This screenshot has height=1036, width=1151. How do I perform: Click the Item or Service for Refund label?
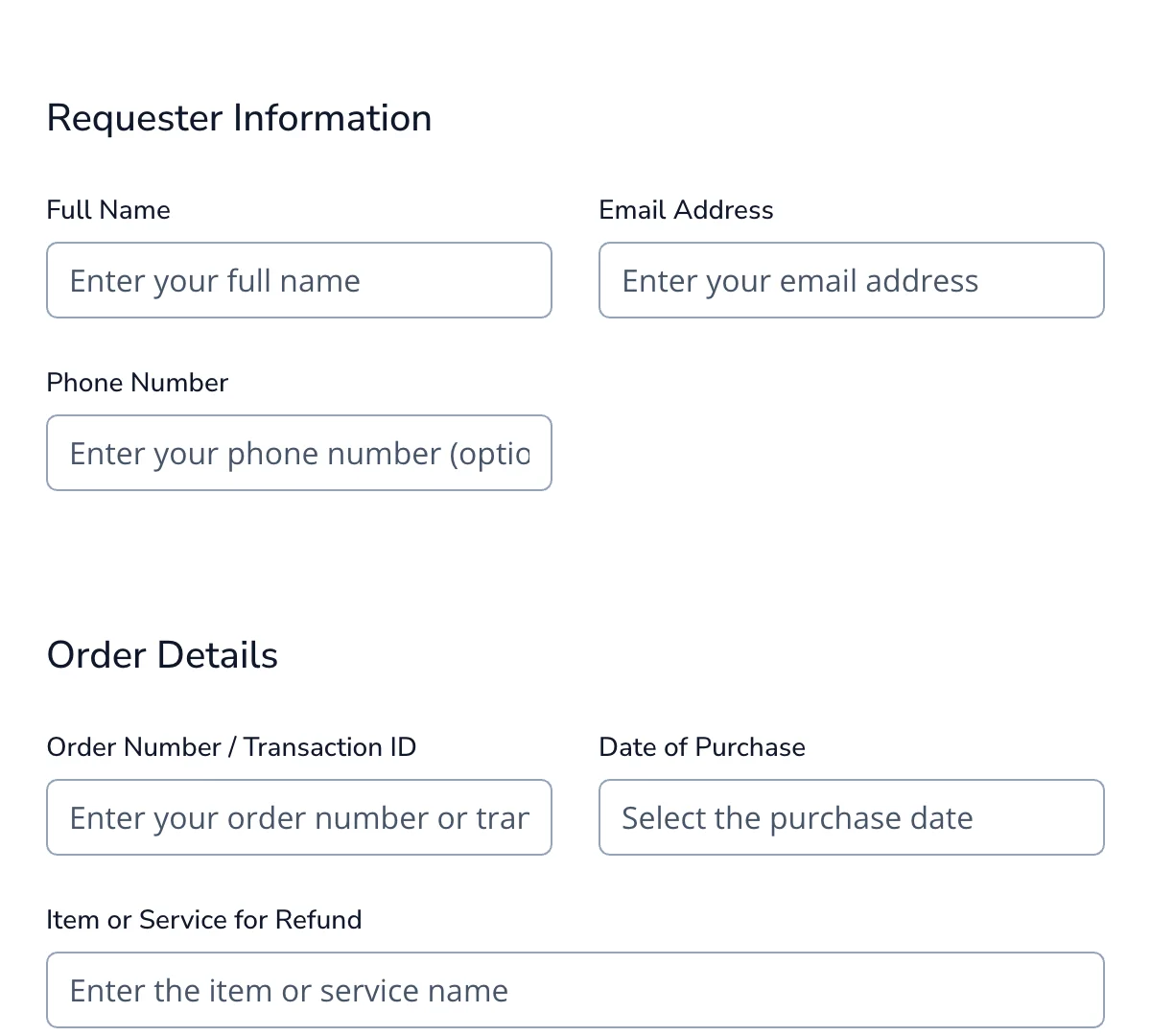[x=204, y=919]
